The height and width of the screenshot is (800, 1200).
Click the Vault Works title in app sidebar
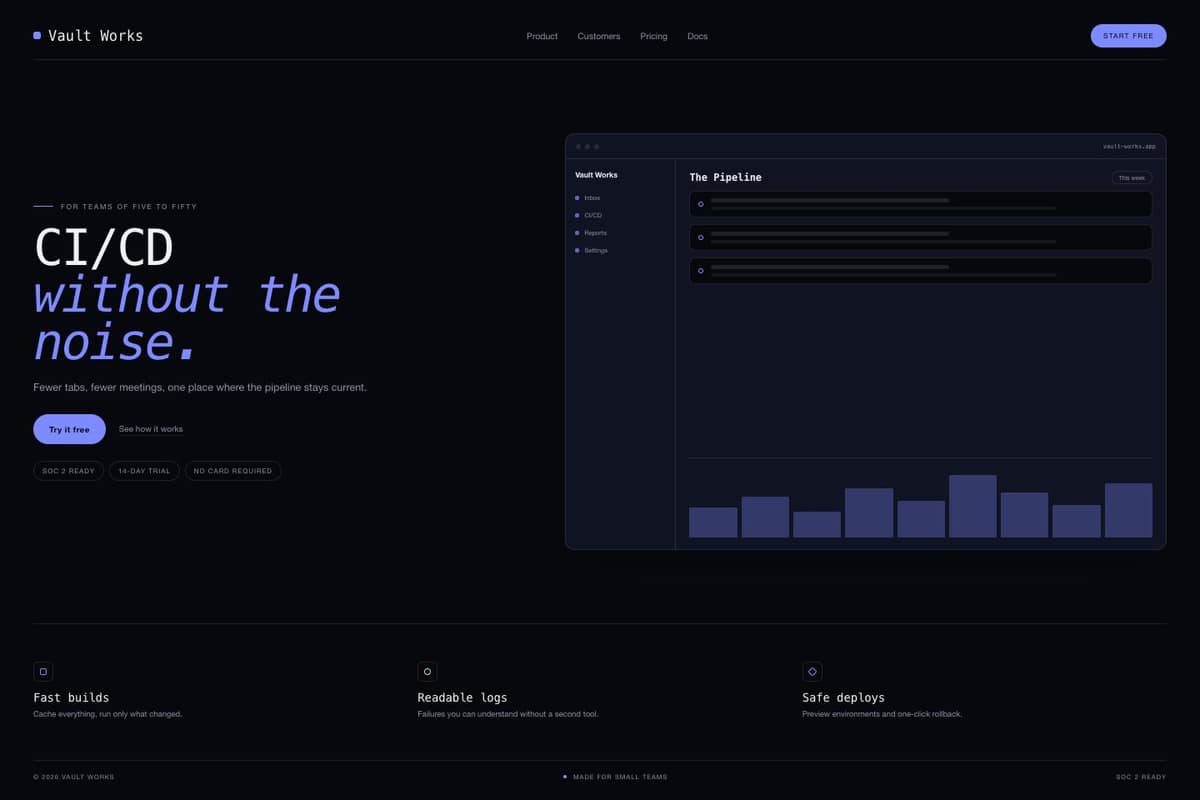point(596,175)
